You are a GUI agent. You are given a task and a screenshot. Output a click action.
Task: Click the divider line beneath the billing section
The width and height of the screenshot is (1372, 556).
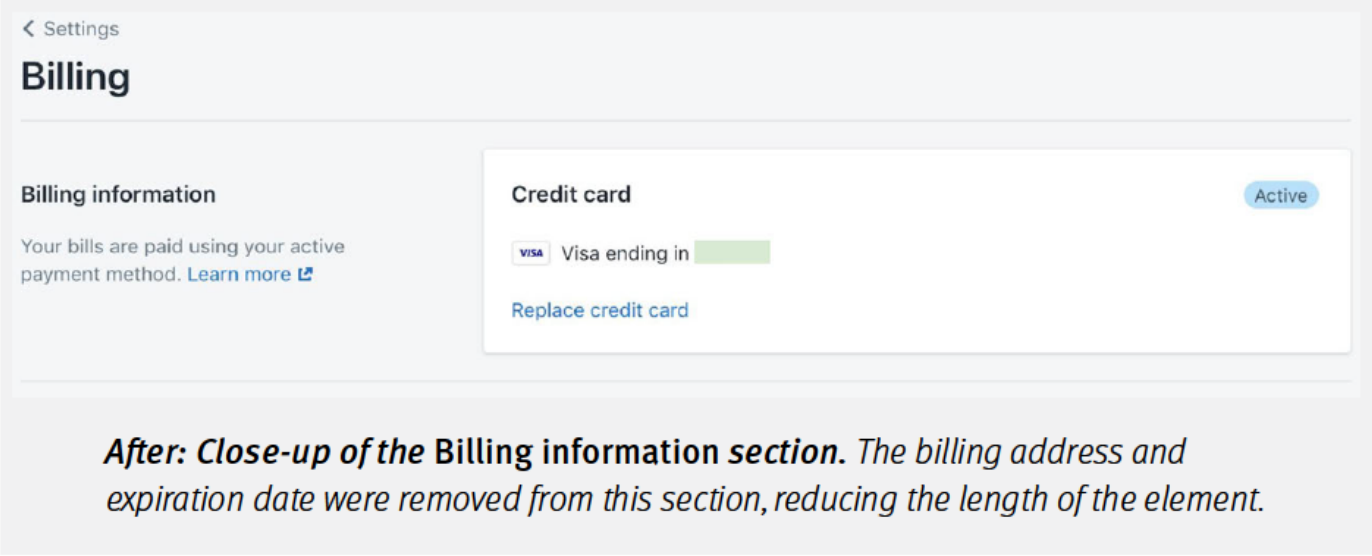click(686, 381)
